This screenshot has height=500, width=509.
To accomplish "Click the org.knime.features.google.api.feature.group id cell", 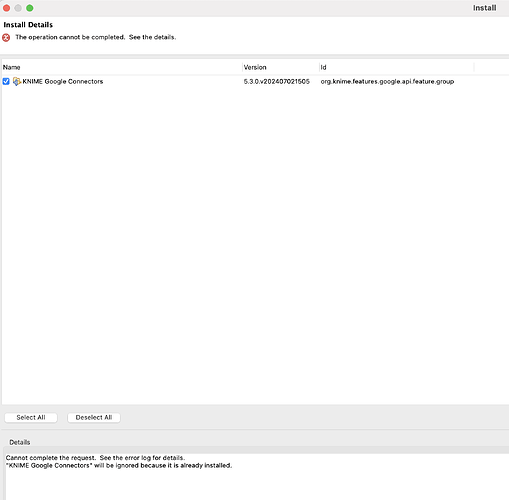I will point(387,82).
